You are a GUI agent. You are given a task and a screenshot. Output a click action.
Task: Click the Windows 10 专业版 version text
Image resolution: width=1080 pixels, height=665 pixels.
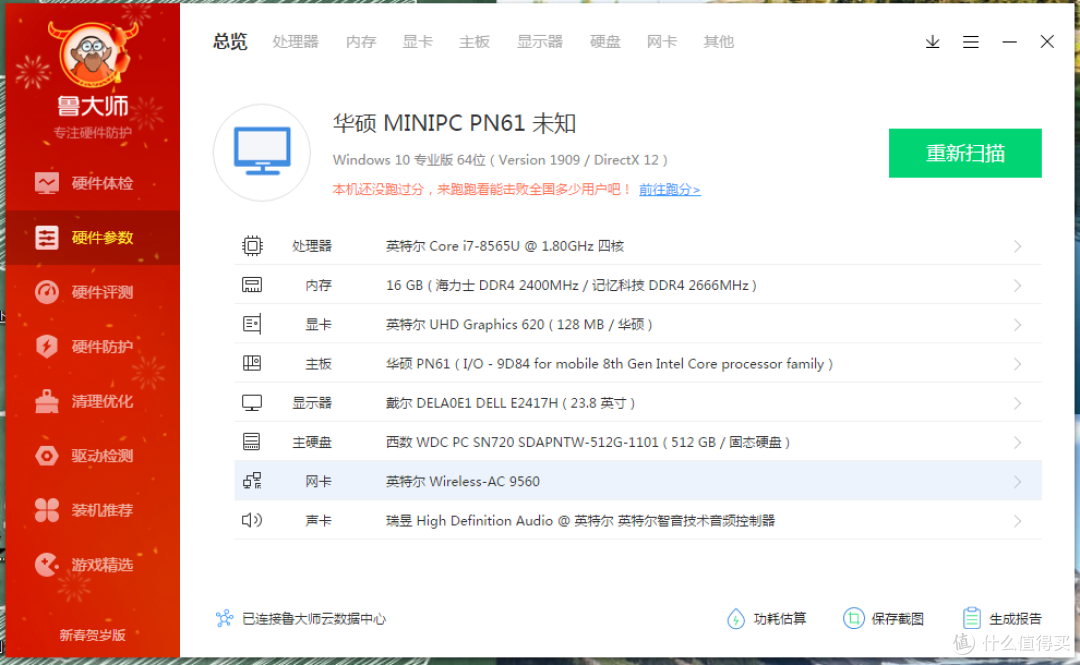pyautogui.click(x=500, y=160)
